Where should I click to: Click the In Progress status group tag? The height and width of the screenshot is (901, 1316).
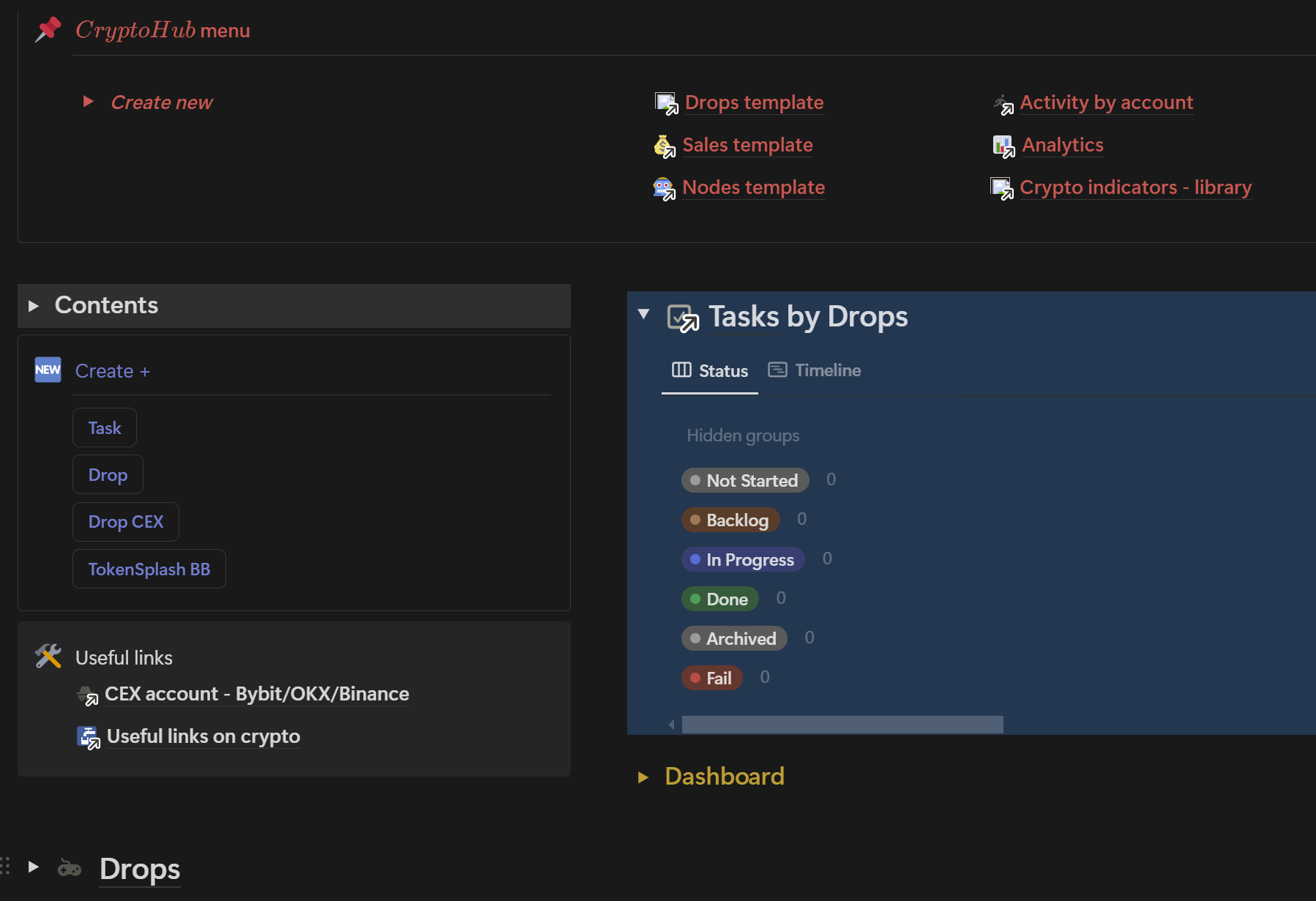(x=743, y=560)
